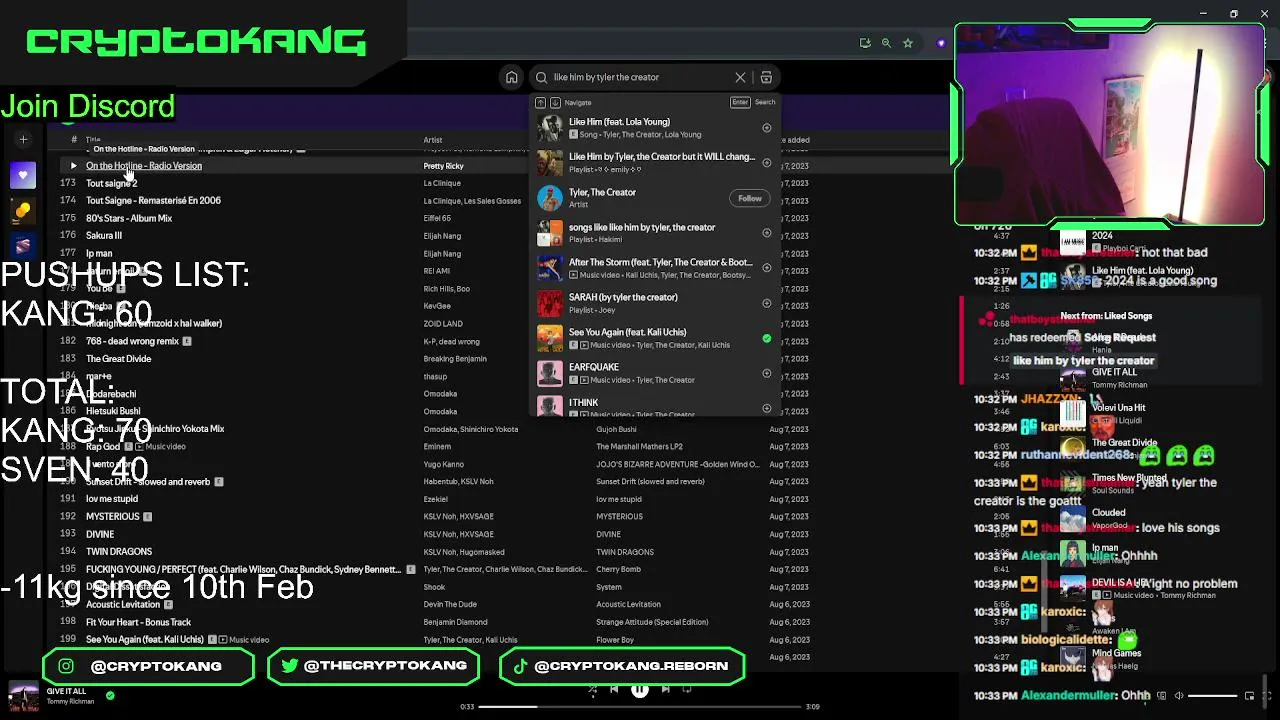Image resolution: width=1280 pixels, height=720 pixels.
Task: Skip to previous track
Action: (614, 688)
